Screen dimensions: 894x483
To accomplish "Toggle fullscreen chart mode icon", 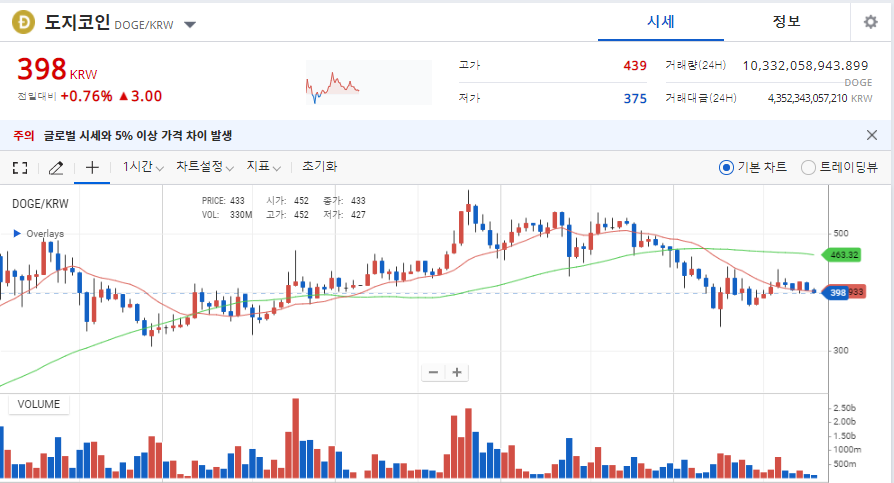I will (20, 168).
